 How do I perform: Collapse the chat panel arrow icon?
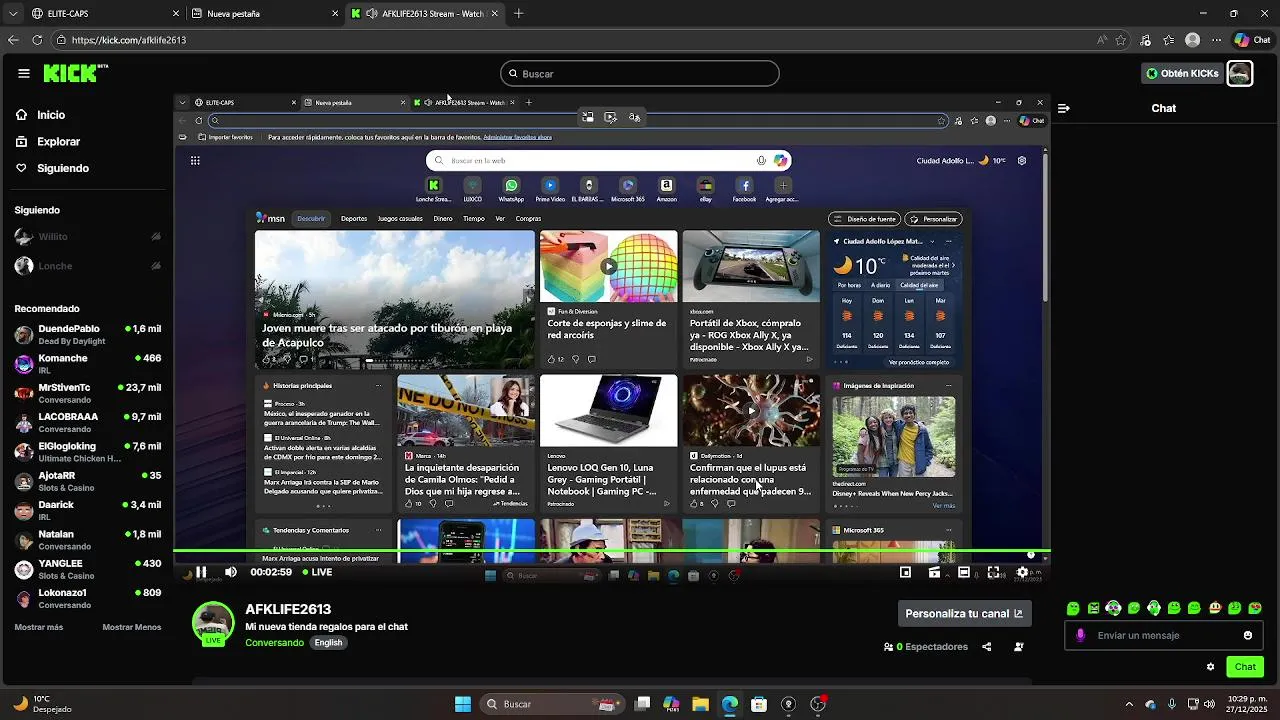click(1064, 108)
